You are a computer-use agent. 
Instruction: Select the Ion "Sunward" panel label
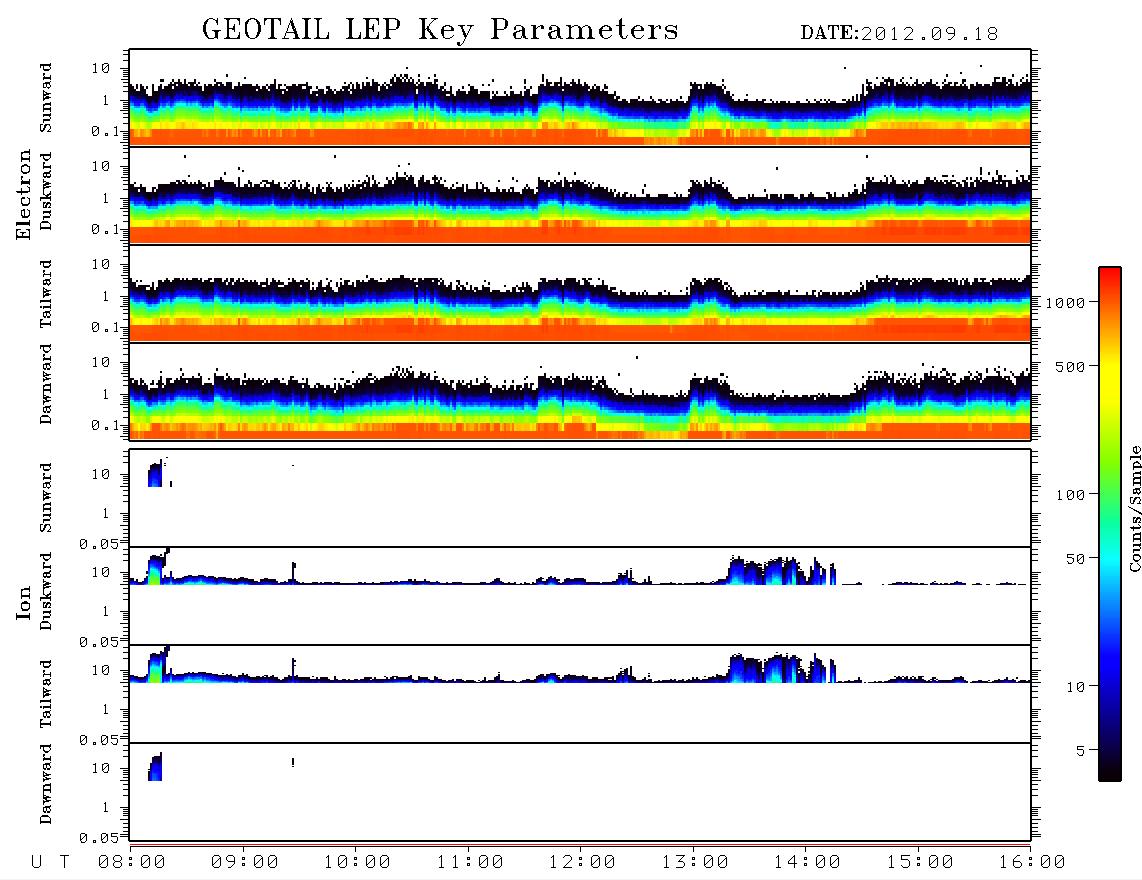pyautogui.click(x=46, y=497)
